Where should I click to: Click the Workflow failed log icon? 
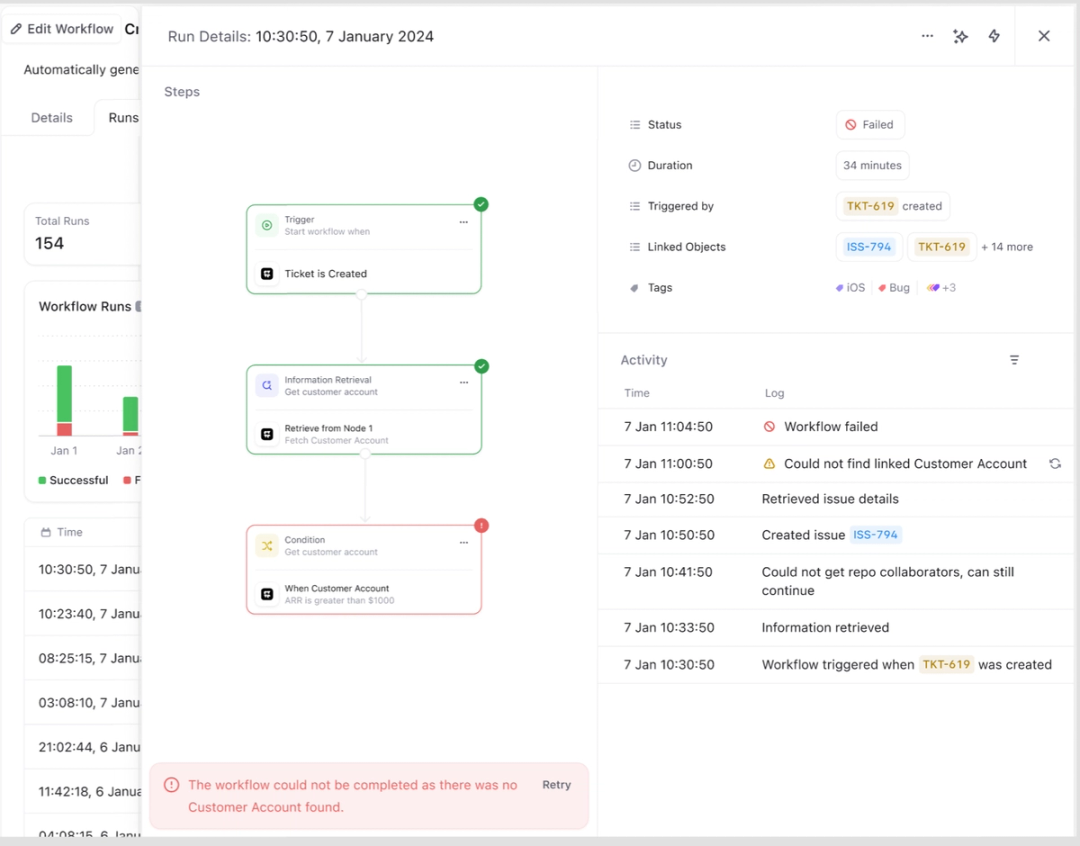pos(769,426)
